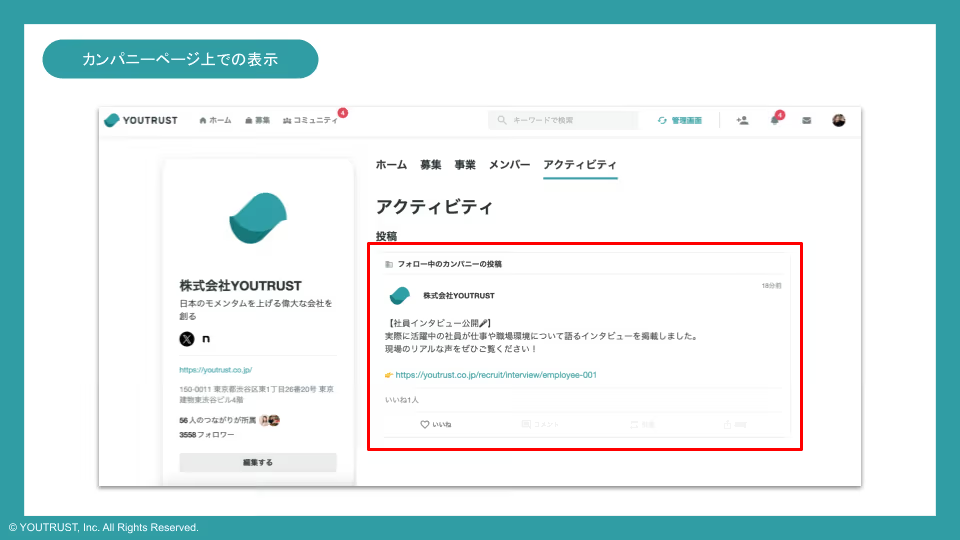Screen dimensions: 960x540
Task: Click the connection avatars beside 所属
Action: [x=269, y=420]
